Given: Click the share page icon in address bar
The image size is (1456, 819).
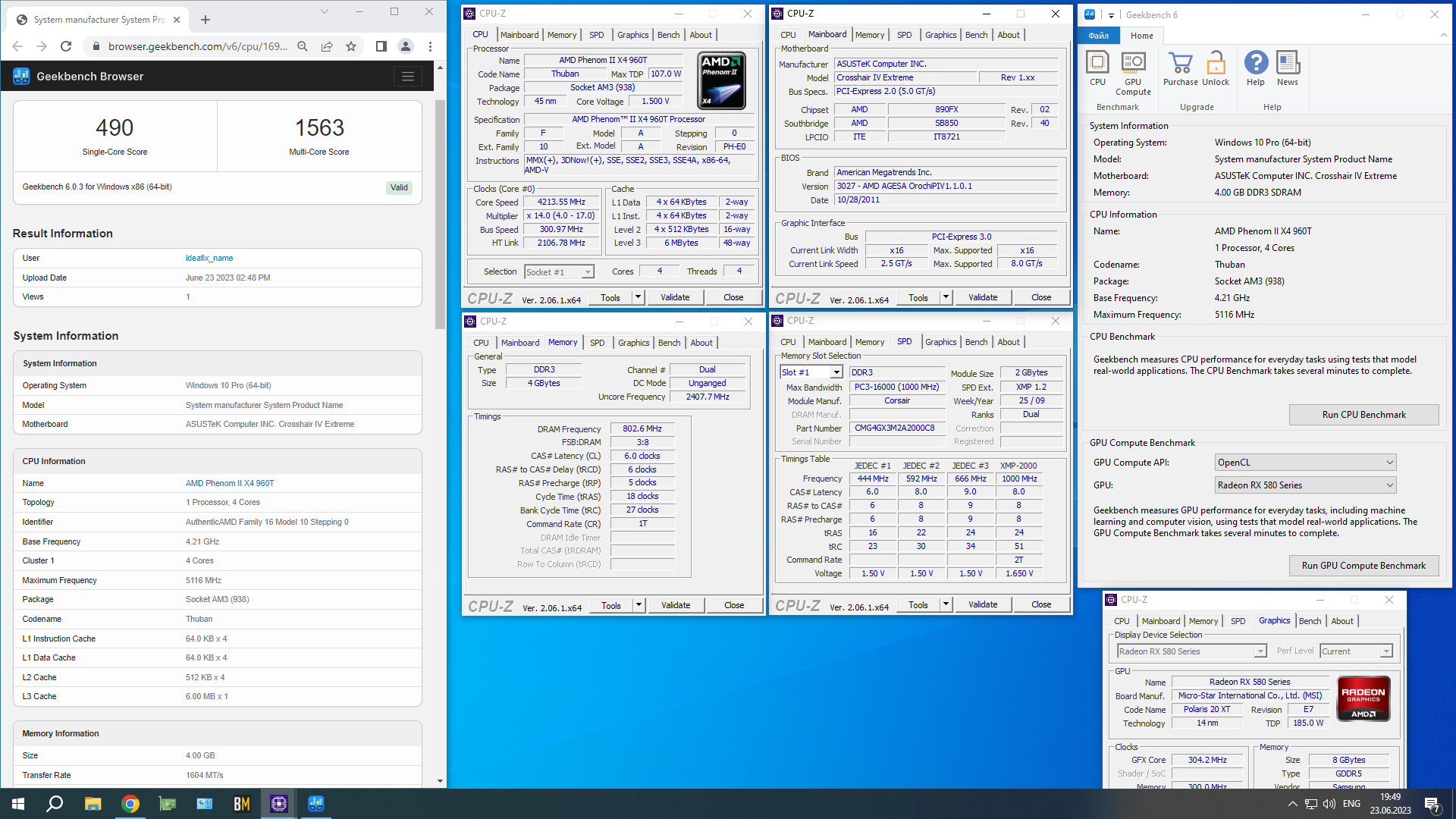Looking at the screenshot, I should tap(327, 46).
